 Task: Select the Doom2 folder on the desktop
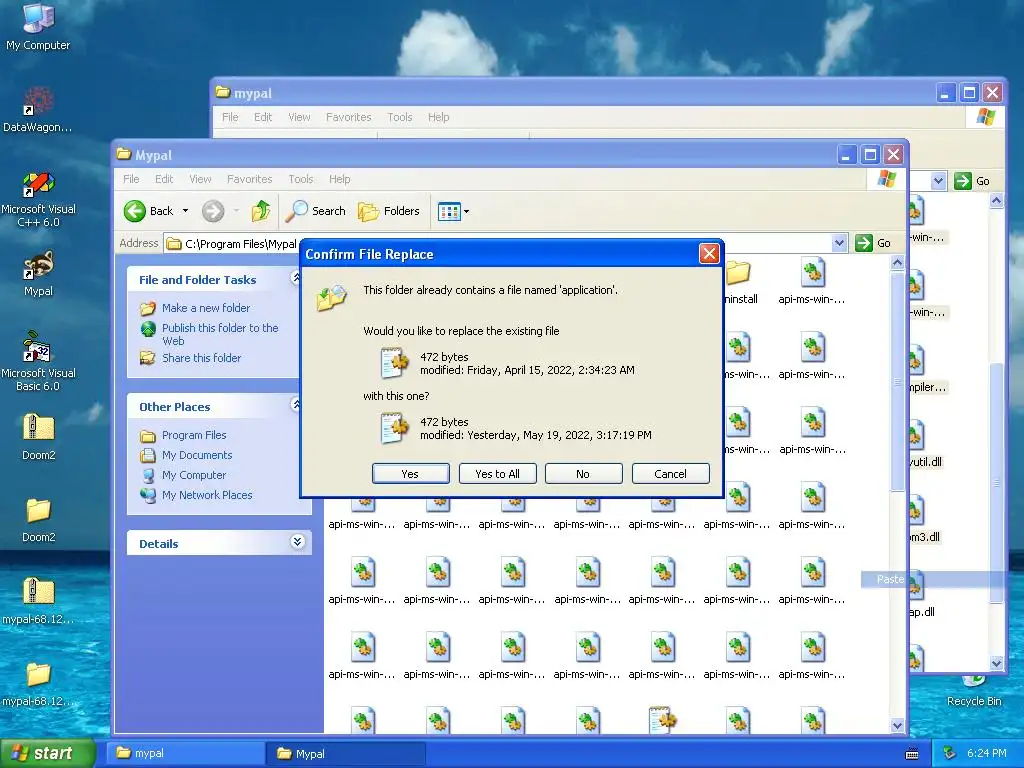click(x=38, y=520)
